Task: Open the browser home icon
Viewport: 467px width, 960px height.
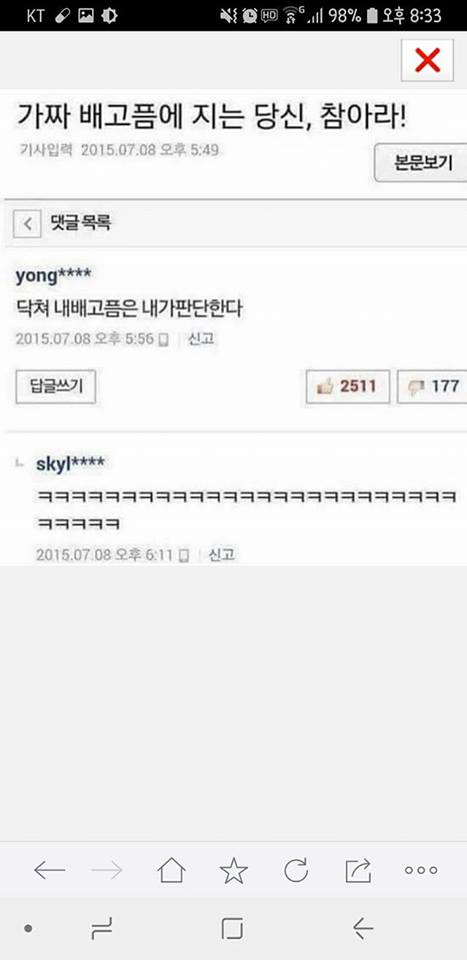Action: point(171,870)
